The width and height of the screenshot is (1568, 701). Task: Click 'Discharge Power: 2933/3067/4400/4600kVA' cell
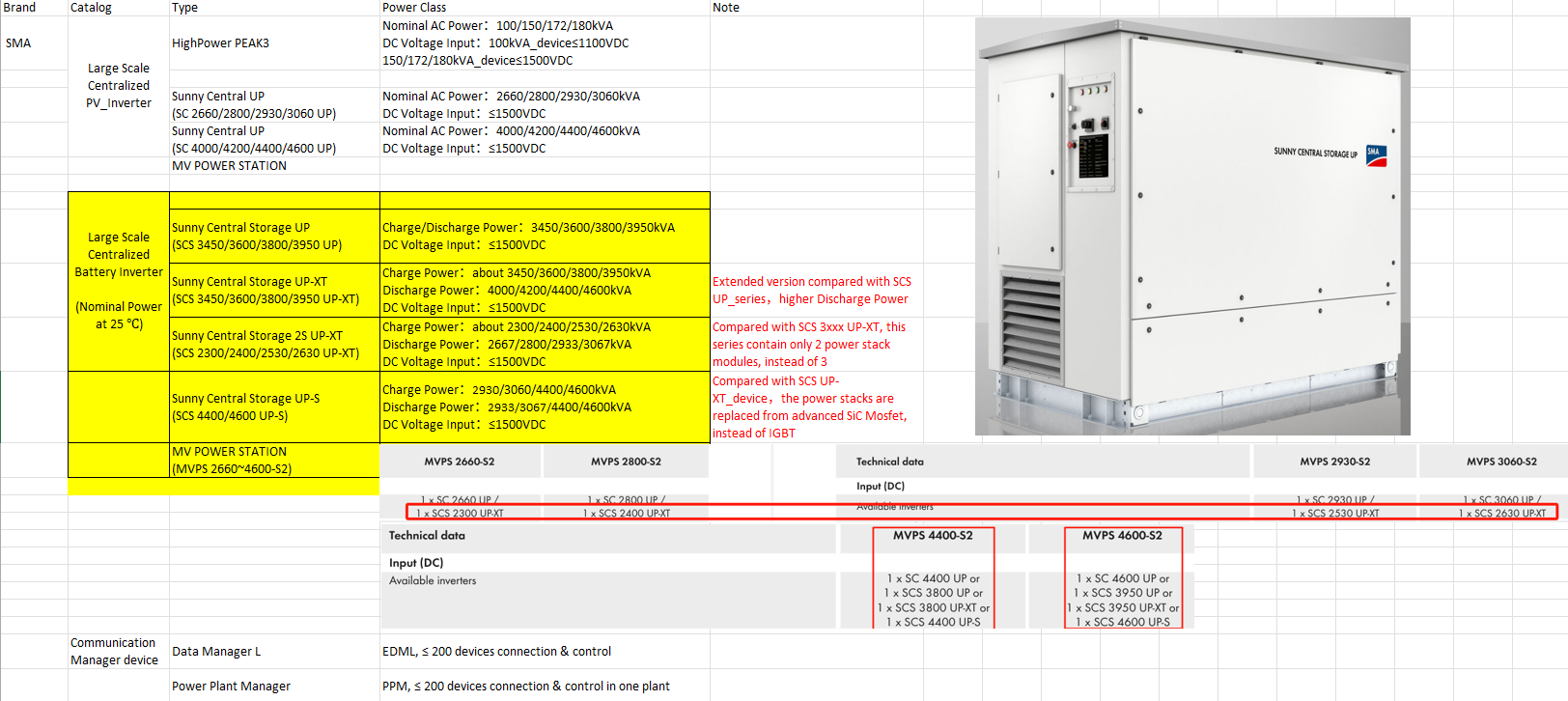[x=507, y=407]
